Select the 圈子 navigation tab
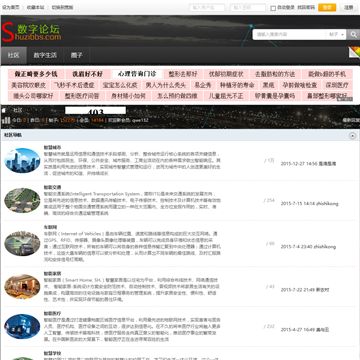 (x=76, y=55)
